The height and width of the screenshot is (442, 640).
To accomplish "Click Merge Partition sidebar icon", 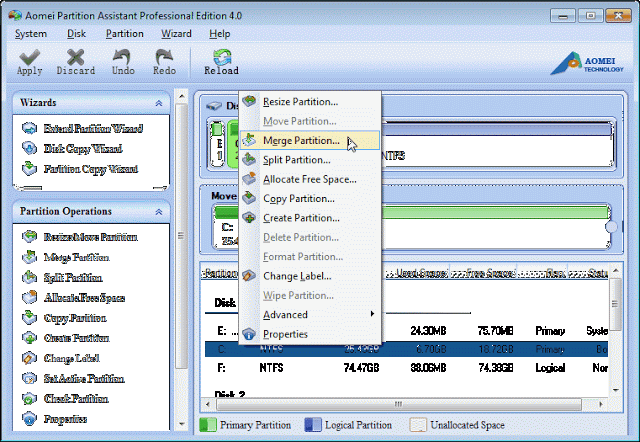I will pos(29,257).
